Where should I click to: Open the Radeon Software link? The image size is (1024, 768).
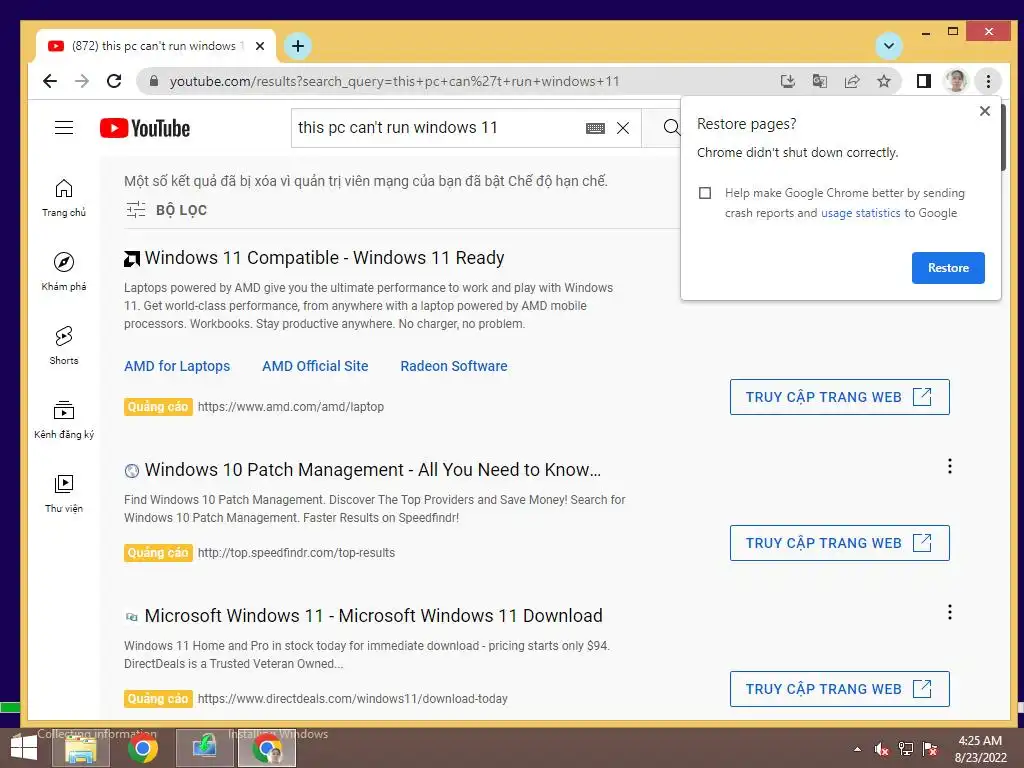coord(454,366)
